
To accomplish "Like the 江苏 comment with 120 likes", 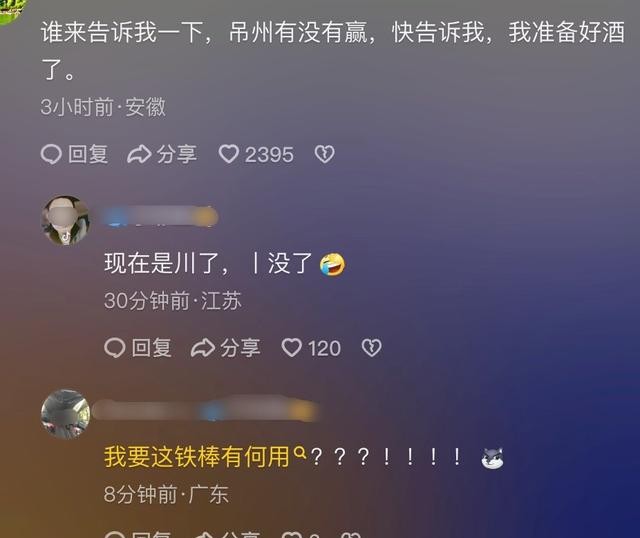I will [292, 348].
